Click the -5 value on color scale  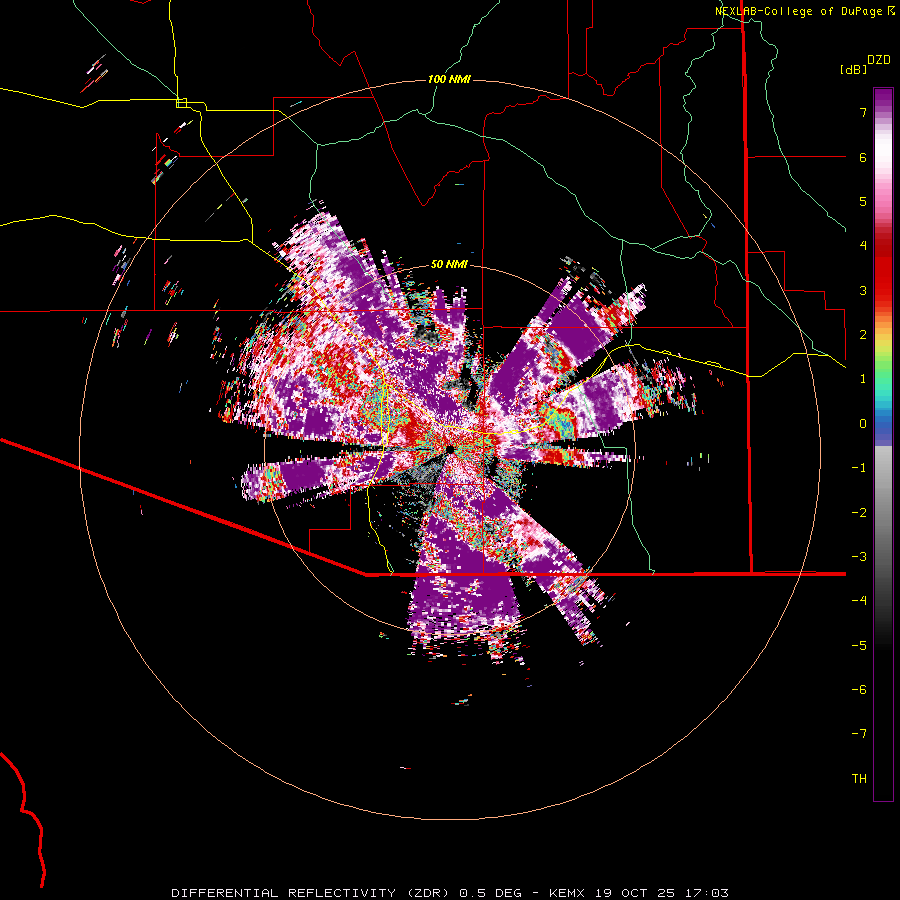tap(859, 646)
